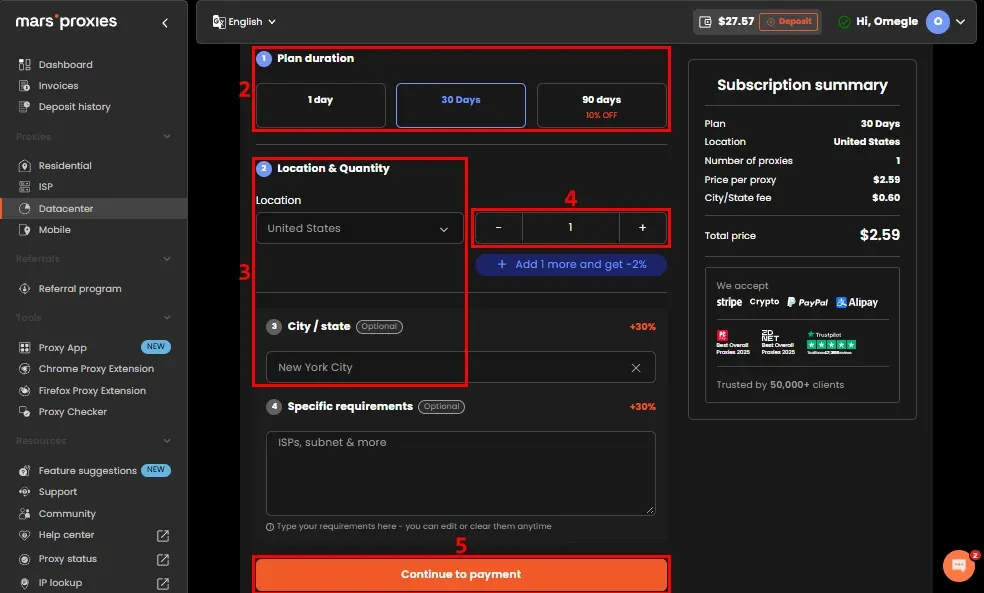Expand the English language selector
The width and height of the screenshot is (984, 593).
(x=244, y=22)
